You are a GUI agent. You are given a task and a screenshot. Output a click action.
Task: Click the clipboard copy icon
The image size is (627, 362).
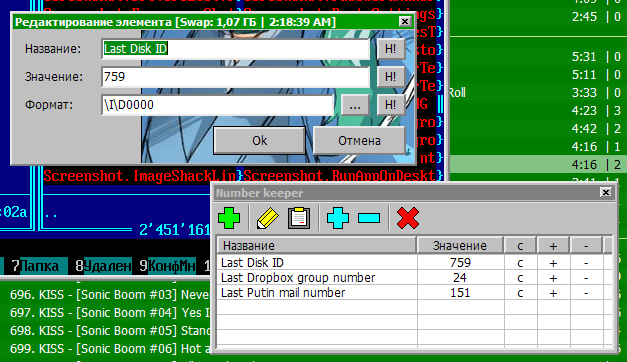(x=299, y=218)
